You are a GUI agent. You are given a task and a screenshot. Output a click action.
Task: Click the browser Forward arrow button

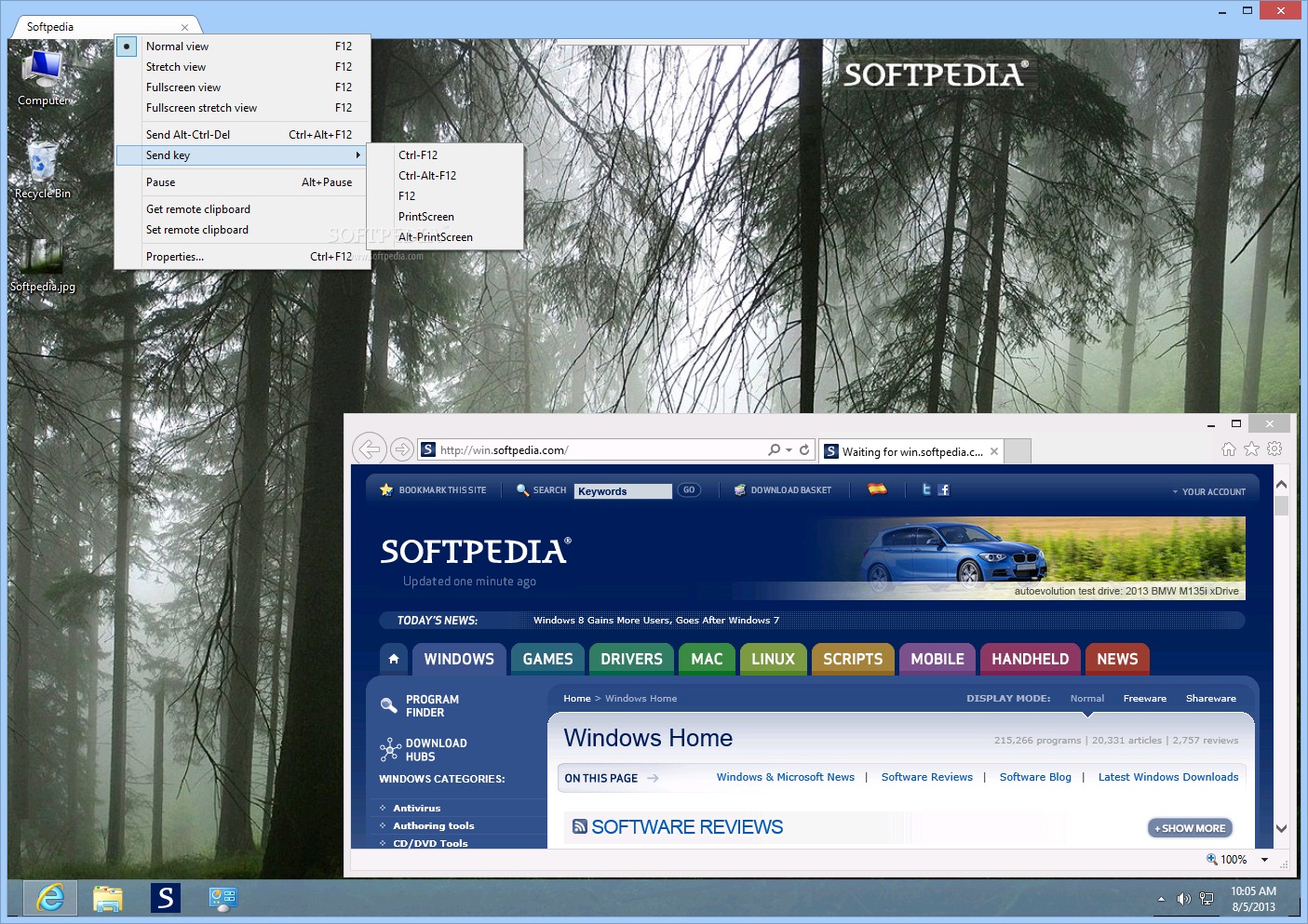click(x=401, y=449)
